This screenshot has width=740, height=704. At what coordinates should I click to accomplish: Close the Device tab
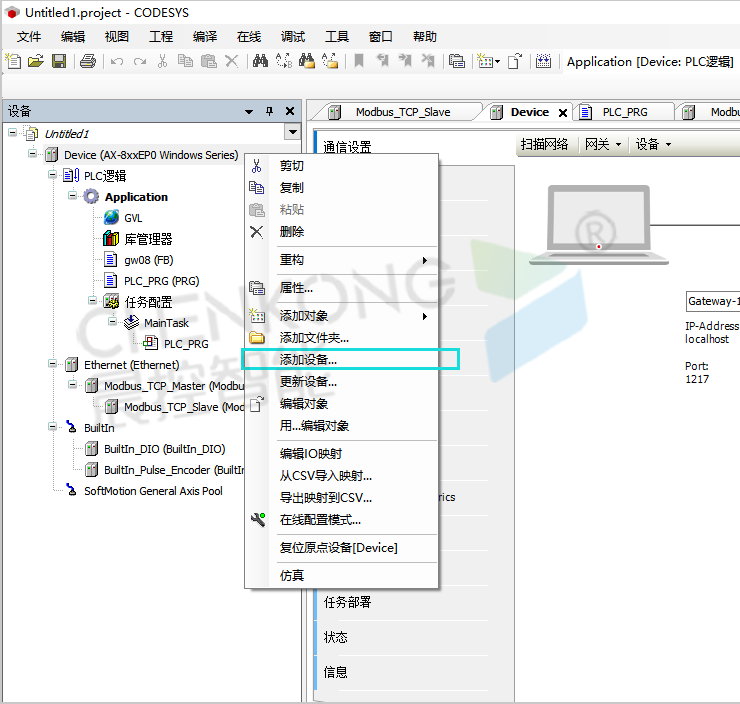[x=563, y=113]
